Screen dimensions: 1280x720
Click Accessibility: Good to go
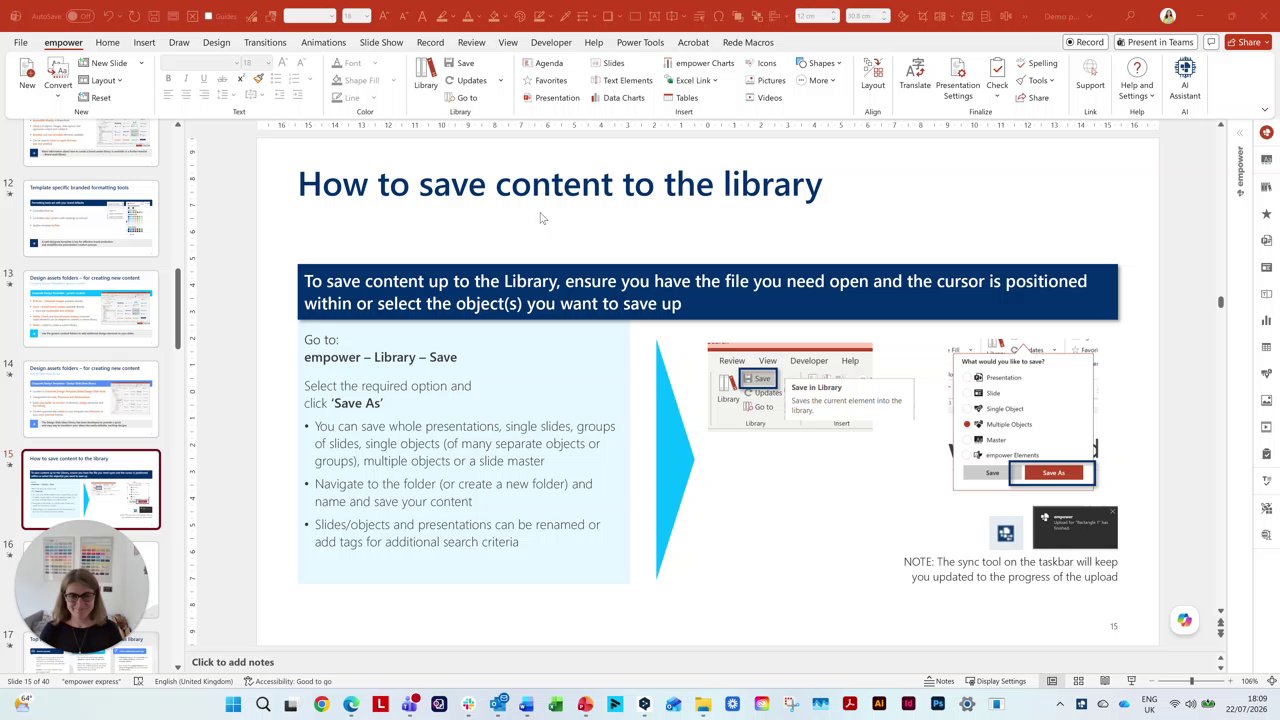click(287, 681)
